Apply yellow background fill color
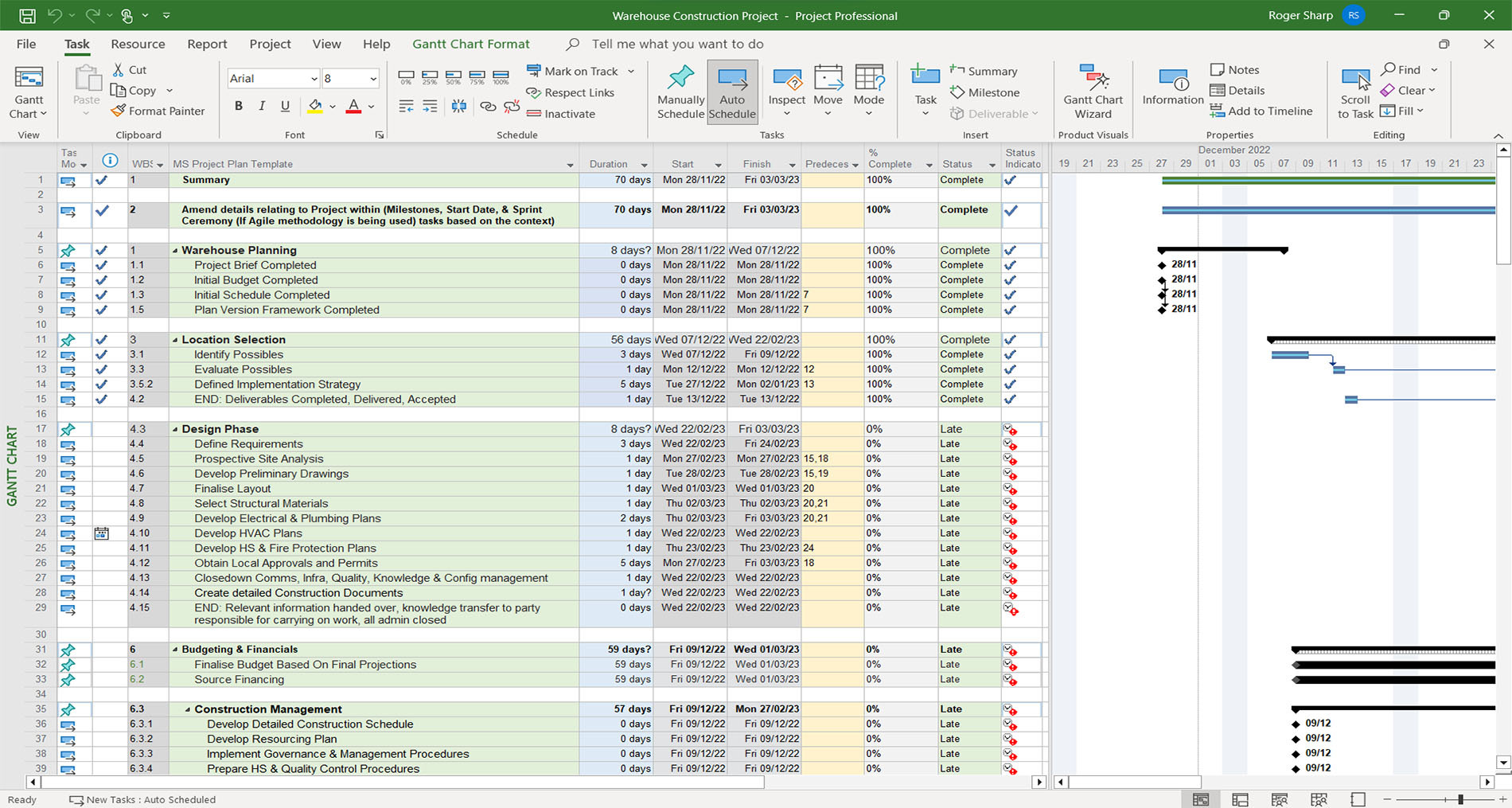1512x808 pixels. click(x=315, y=106)
